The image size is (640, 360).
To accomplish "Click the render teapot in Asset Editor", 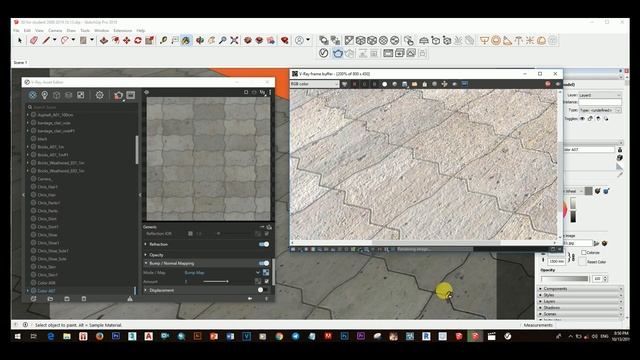I will click(118, 95).
